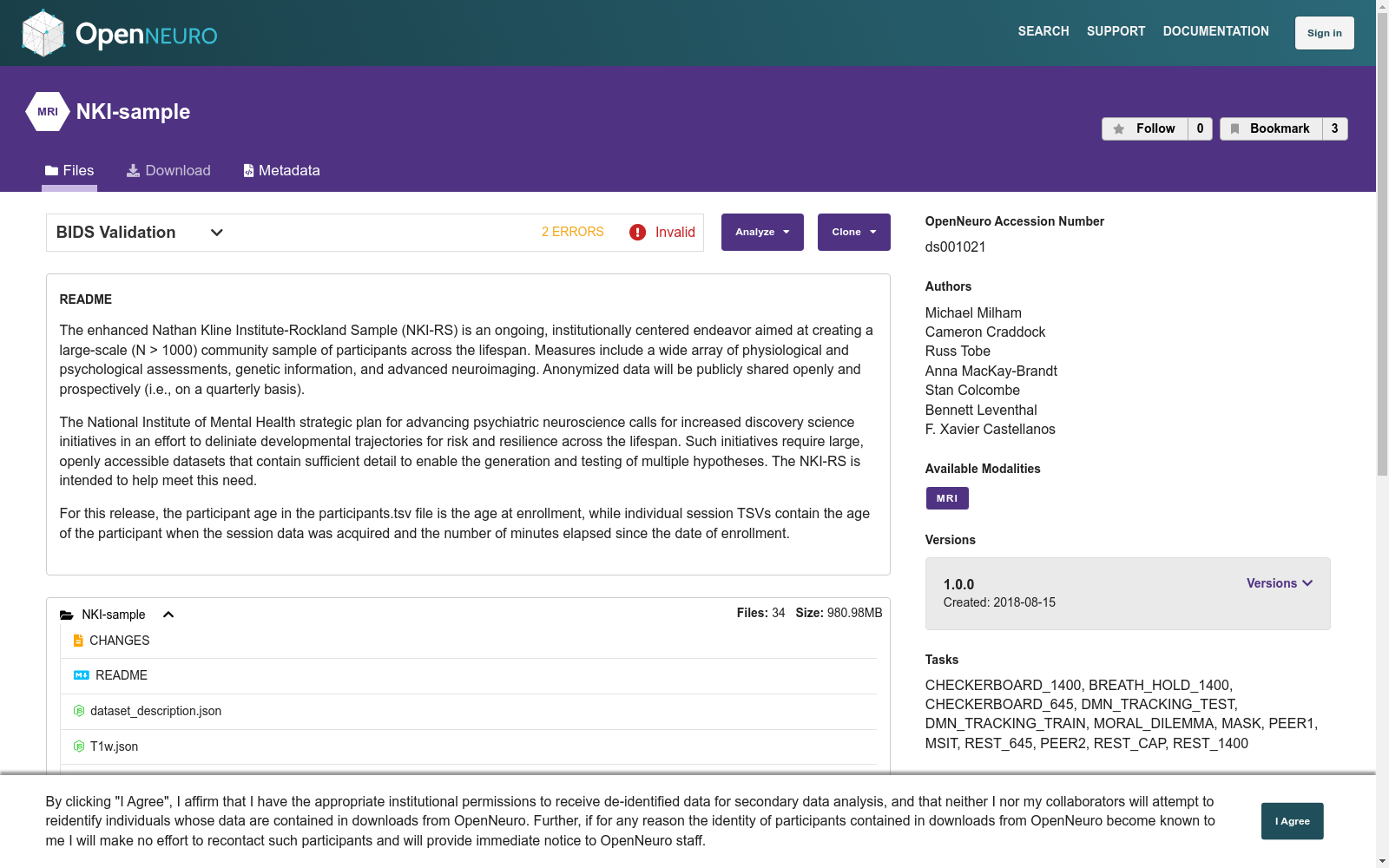Click the Invalid status text

tap(675, 233)
